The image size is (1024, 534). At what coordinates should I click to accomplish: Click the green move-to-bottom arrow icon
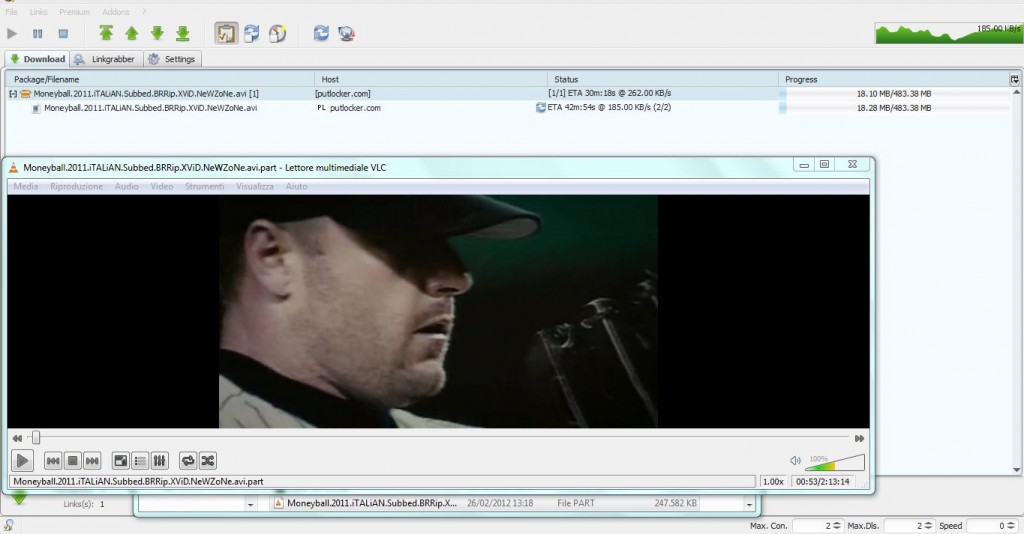[x=182, y=34]
